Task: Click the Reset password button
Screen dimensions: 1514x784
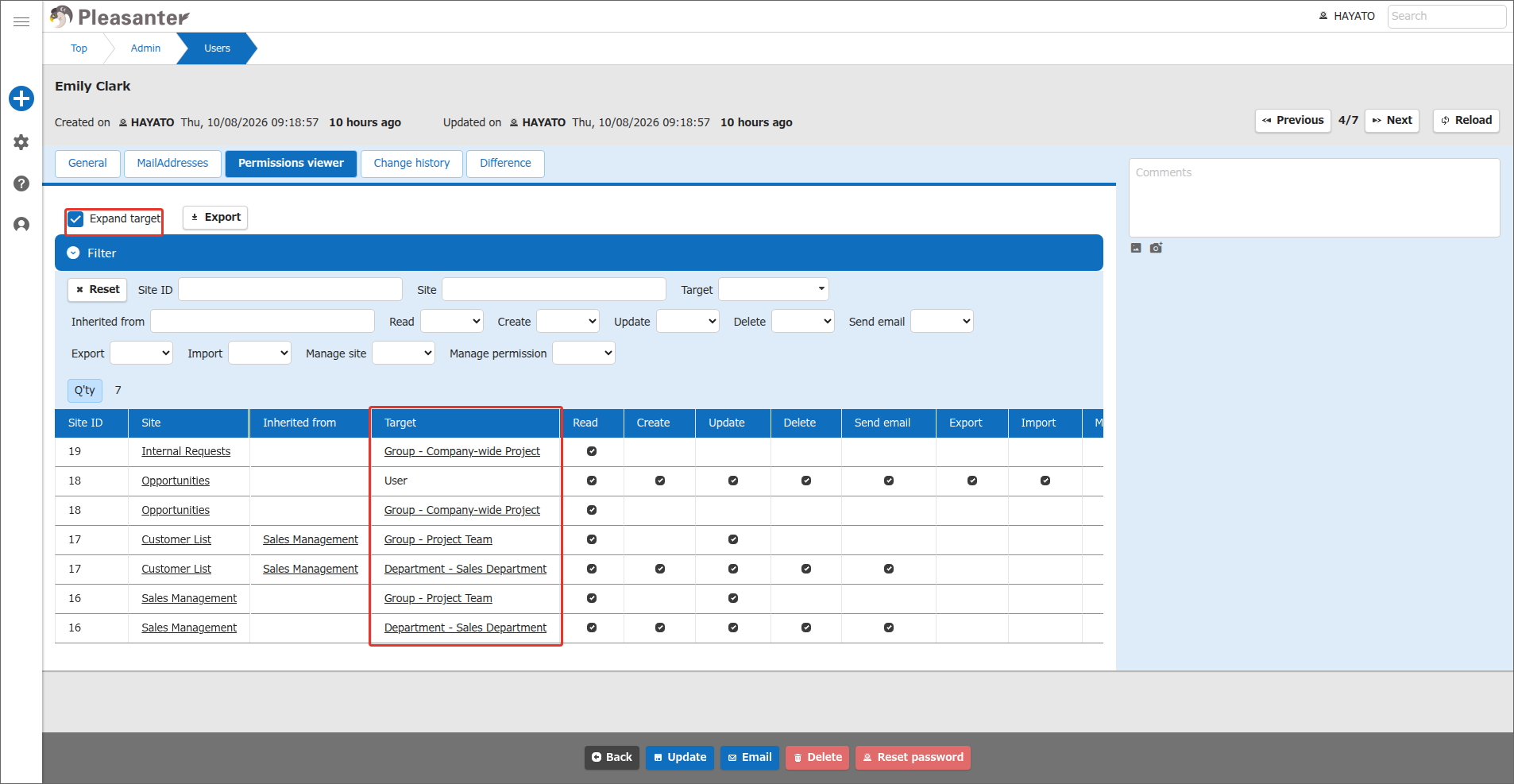Action: pos(913,757)
